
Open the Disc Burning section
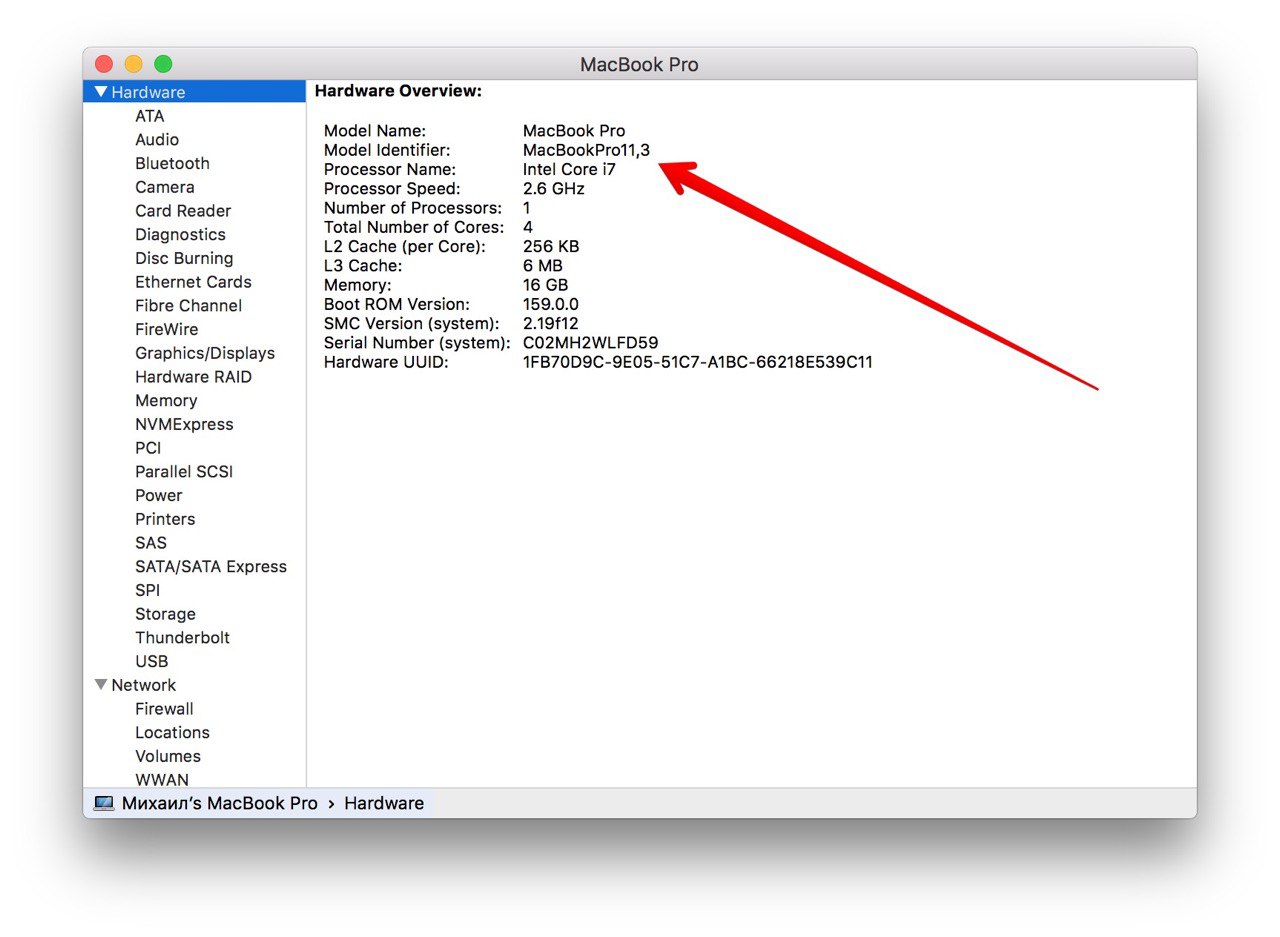(184, 258)
